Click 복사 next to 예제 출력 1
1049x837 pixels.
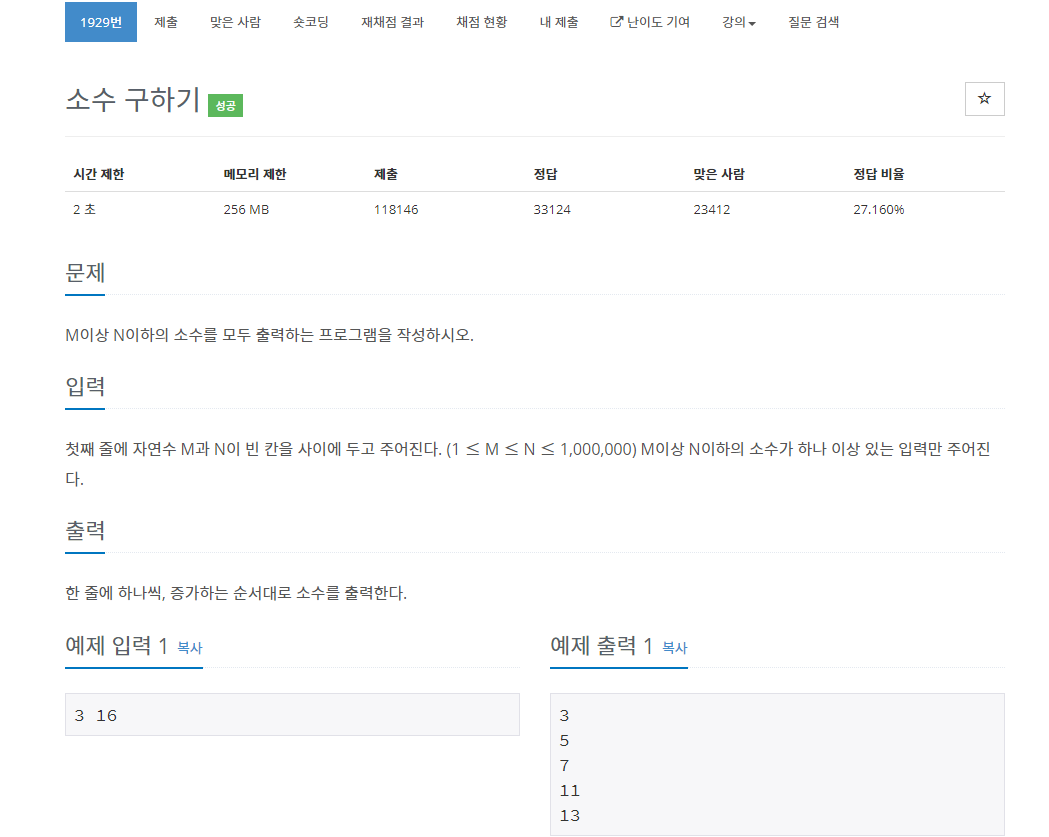click(673, 648)
